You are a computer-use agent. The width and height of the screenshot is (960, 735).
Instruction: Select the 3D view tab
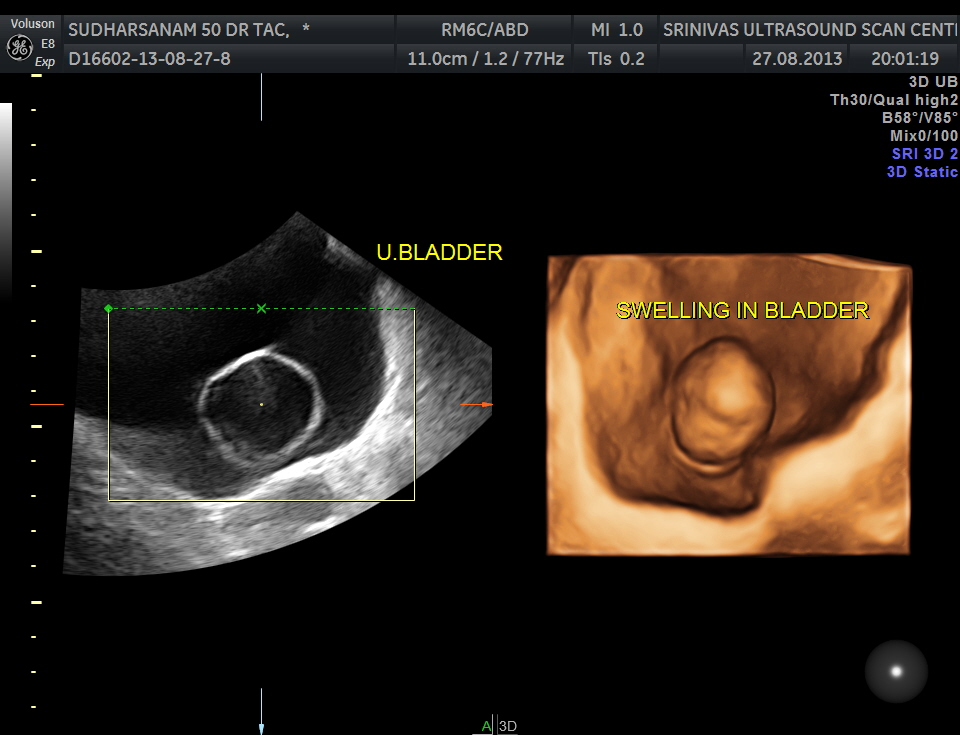tap(508, 726)
